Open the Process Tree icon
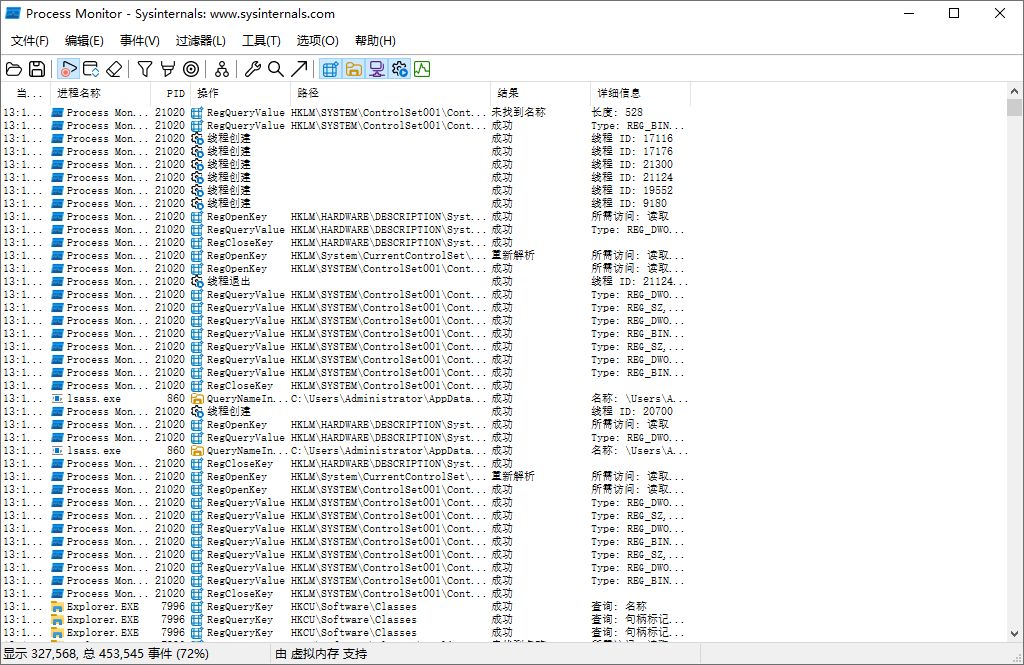This screenshot has width=1024, height=665. click(222, 69)
